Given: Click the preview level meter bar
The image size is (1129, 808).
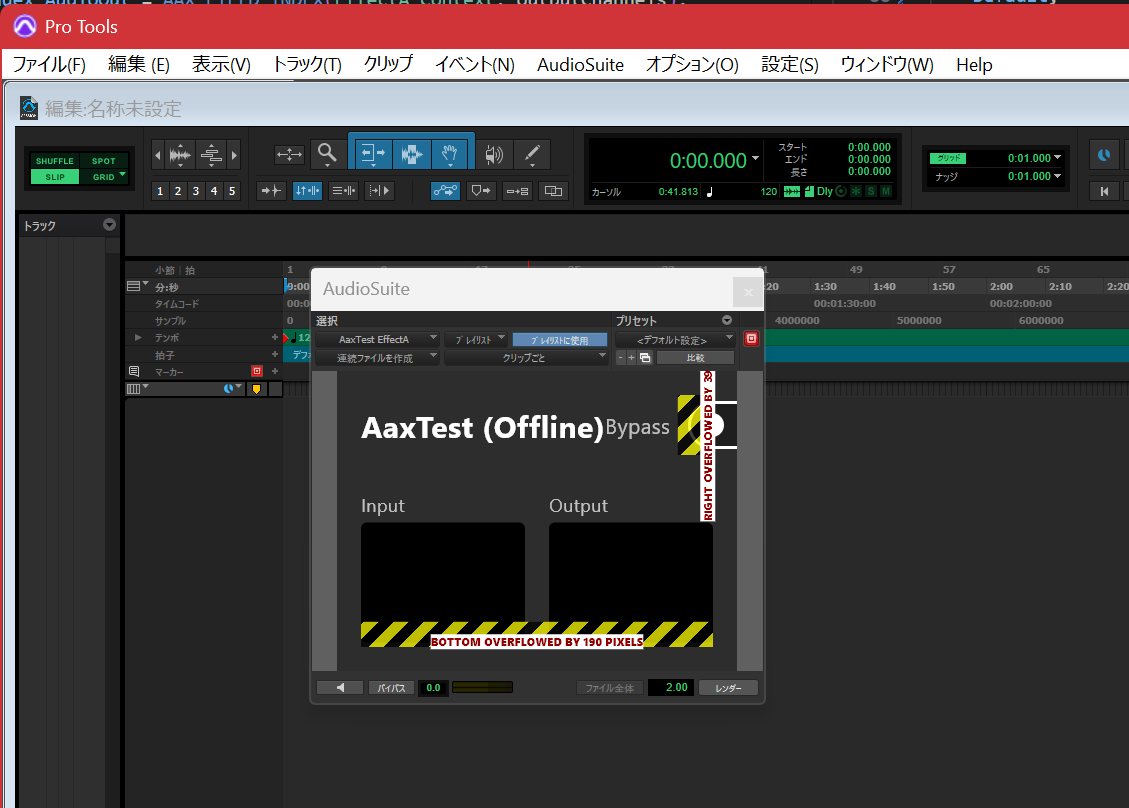Looking at the screenshot, I should point(482,688).
